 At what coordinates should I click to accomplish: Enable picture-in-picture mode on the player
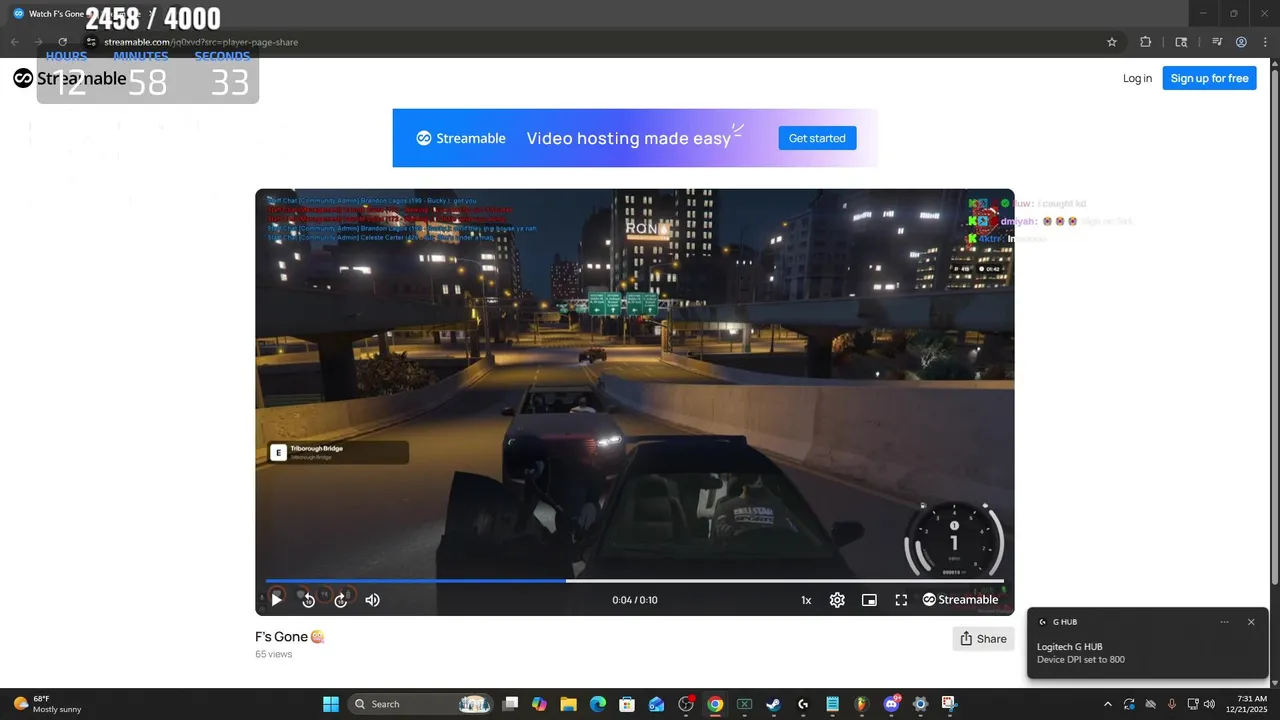[869, 600]
